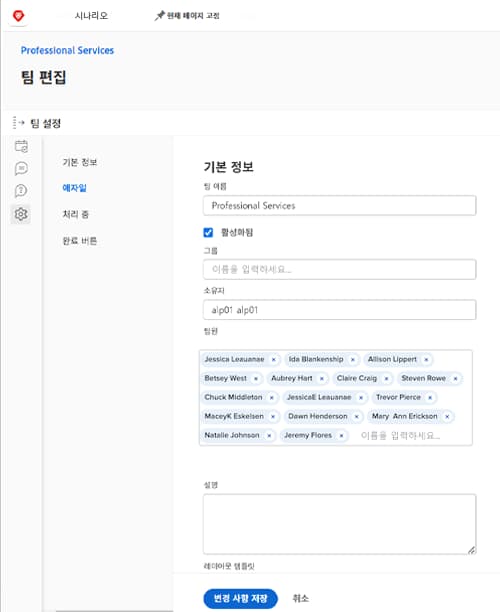500x612 pixels.
Task: Click the description textarea resize handle
Action: (472, 550)
